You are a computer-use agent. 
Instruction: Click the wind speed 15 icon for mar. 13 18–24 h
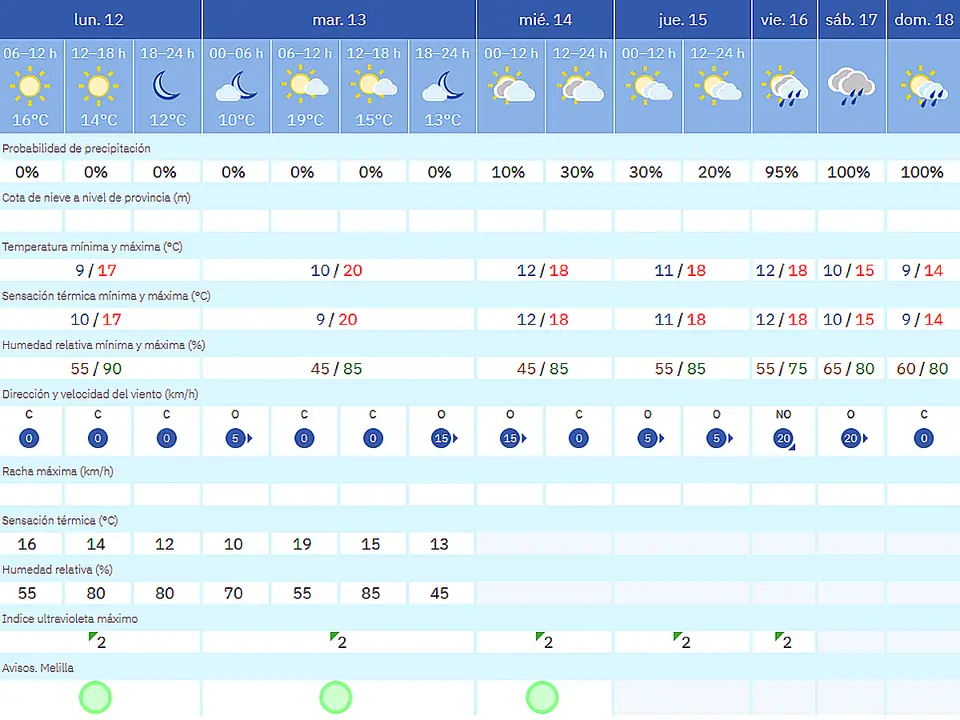(x=444, y=438)
